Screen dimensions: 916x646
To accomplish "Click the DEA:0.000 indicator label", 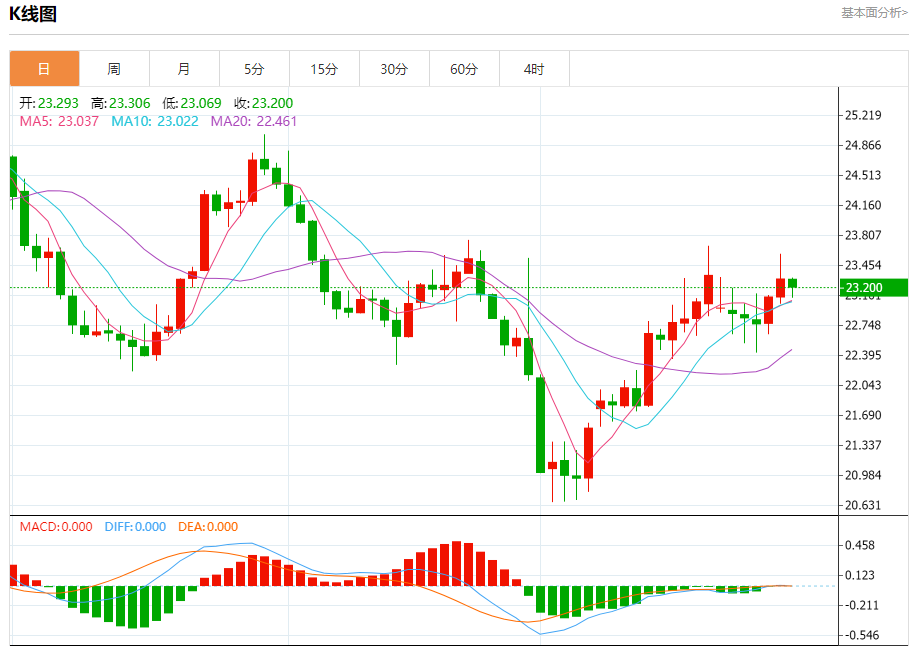I will click(x=208, y=527).
